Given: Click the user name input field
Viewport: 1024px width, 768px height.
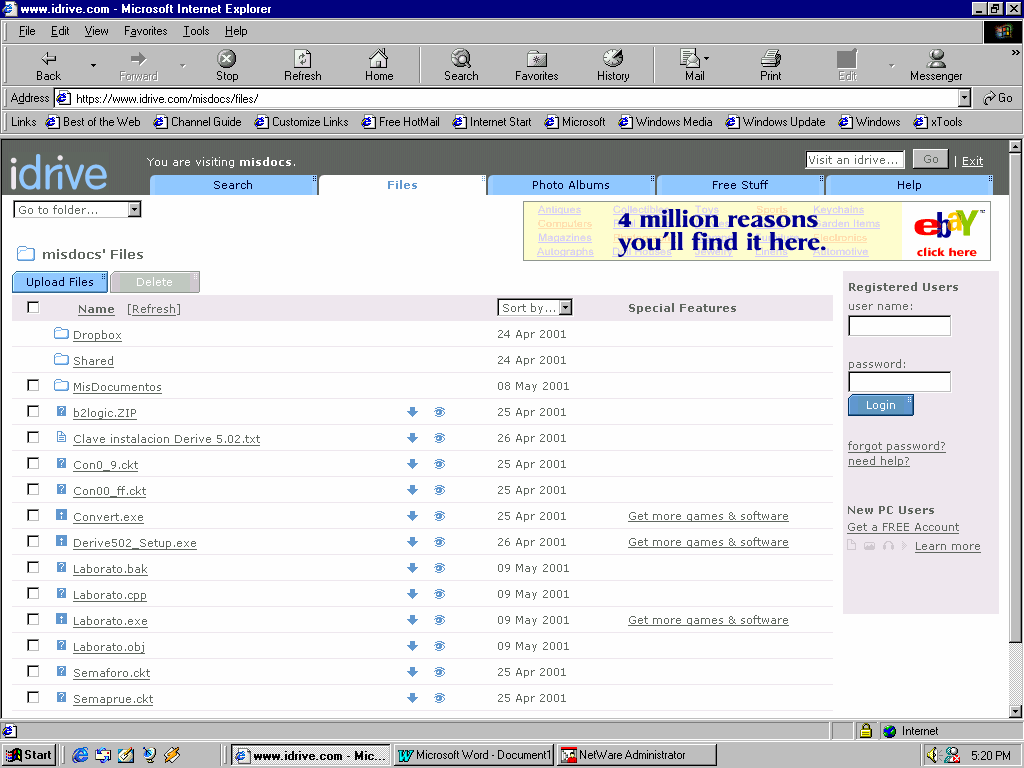Looking at the screenshot, I should click(x=899, y=326).
